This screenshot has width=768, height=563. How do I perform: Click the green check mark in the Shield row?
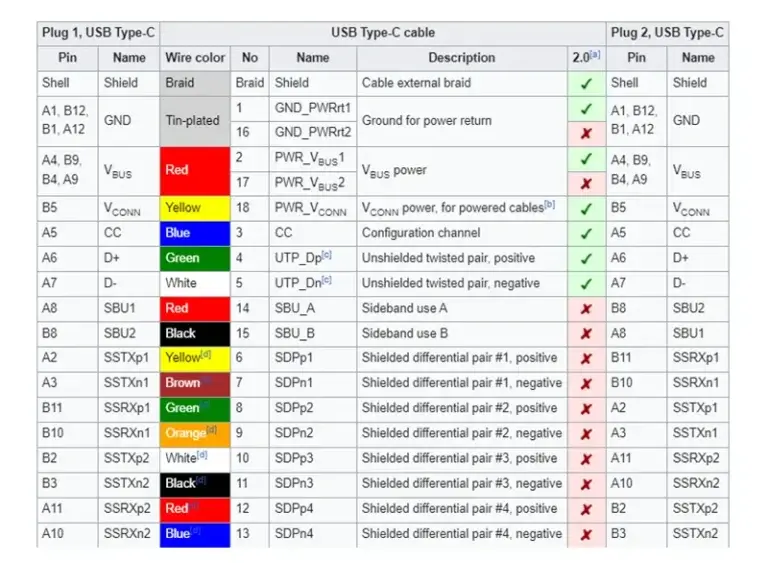(586, 83)
